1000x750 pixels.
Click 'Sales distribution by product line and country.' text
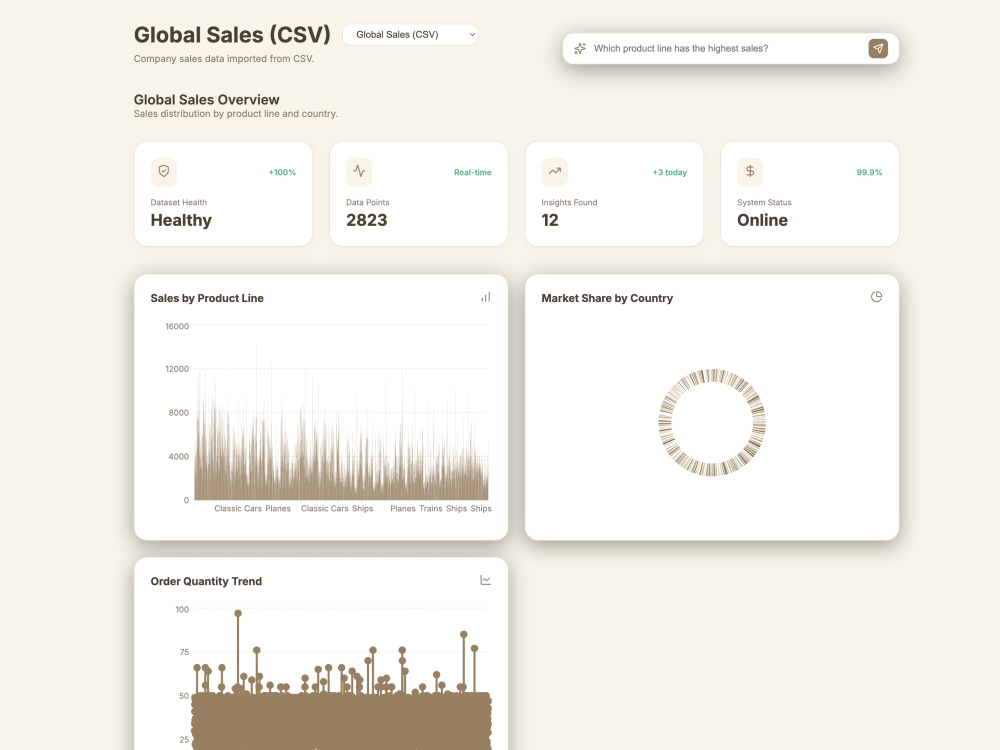click(236, 114)
